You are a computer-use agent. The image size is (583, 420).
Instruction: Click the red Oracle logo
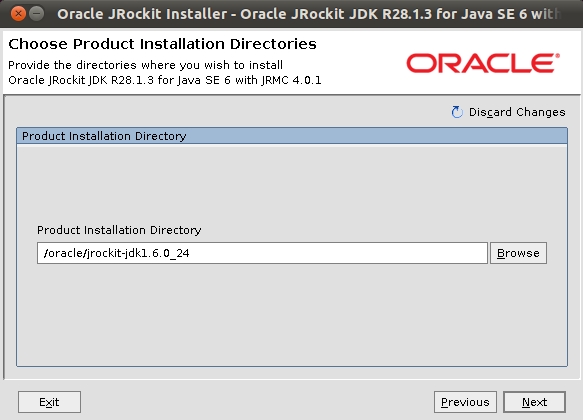pos(483,63)
